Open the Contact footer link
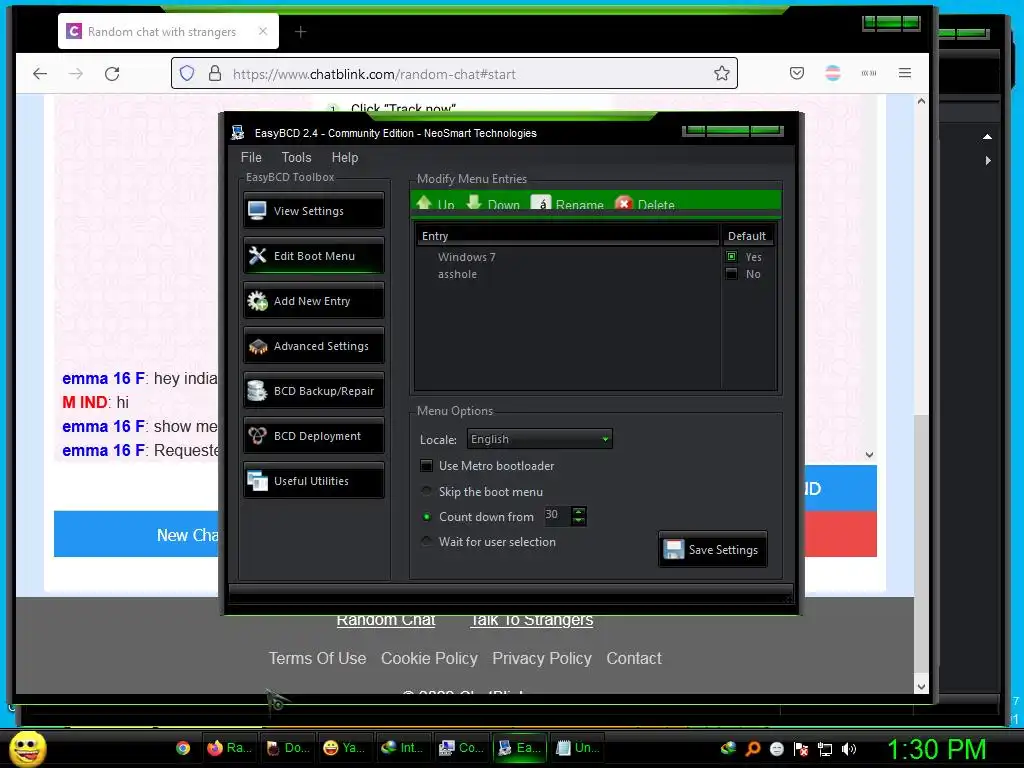The image size is (1024, 768). coord(633,658)
